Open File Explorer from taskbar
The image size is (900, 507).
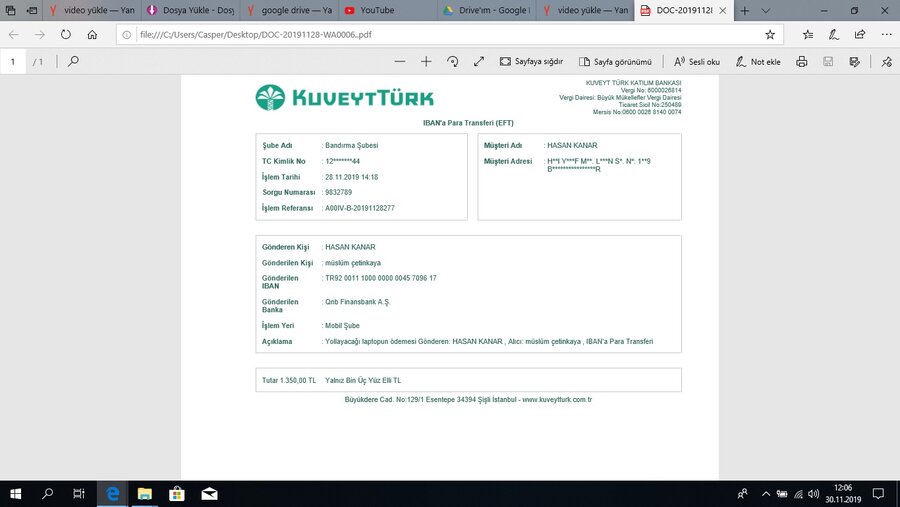(x=145, y=494)
